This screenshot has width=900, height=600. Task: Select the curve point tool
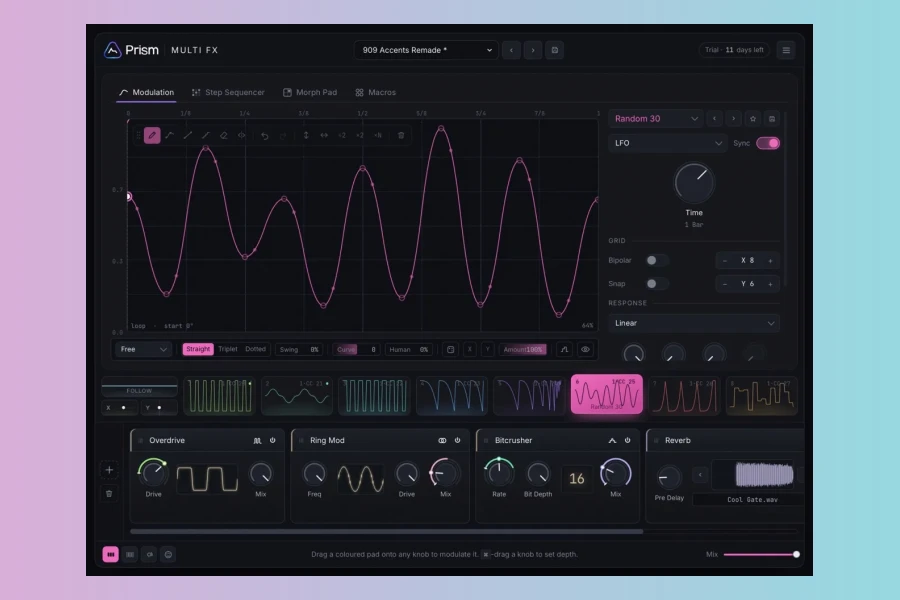click(x=170, y=136)
